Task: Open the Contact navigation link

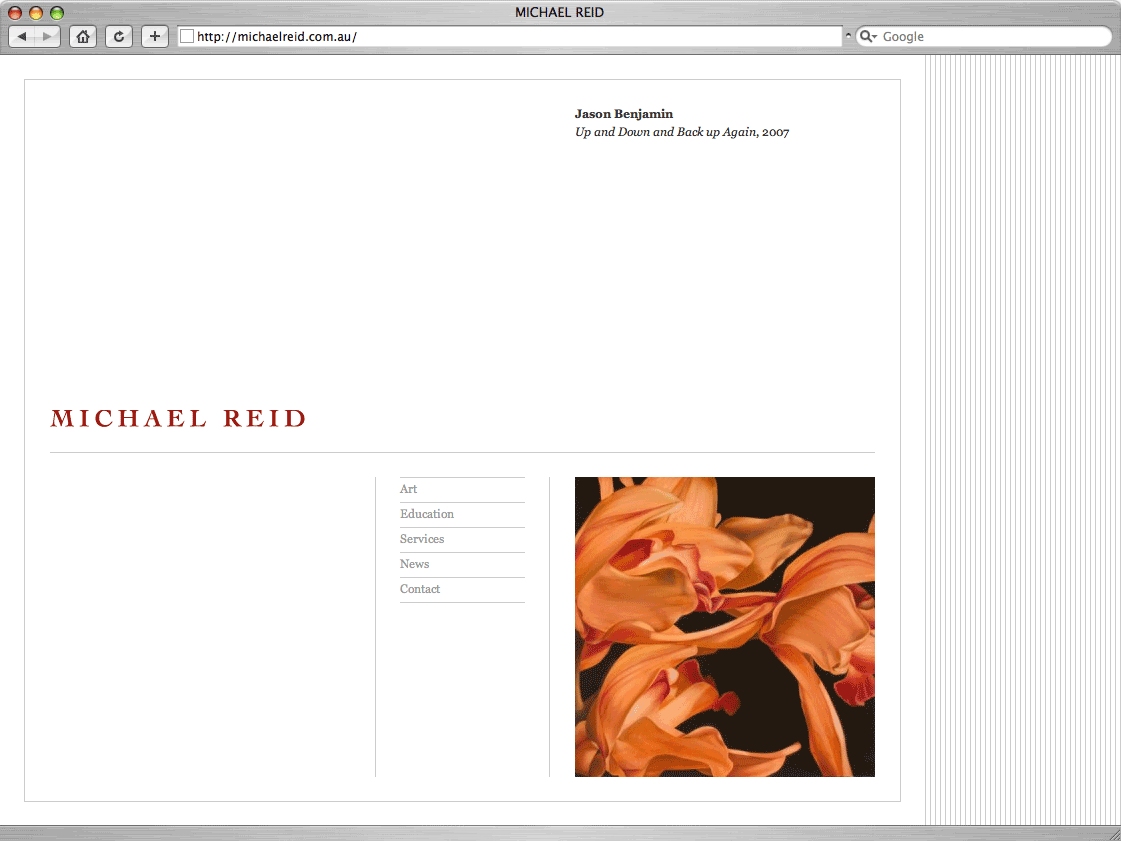Action: [x=420, y=589]
